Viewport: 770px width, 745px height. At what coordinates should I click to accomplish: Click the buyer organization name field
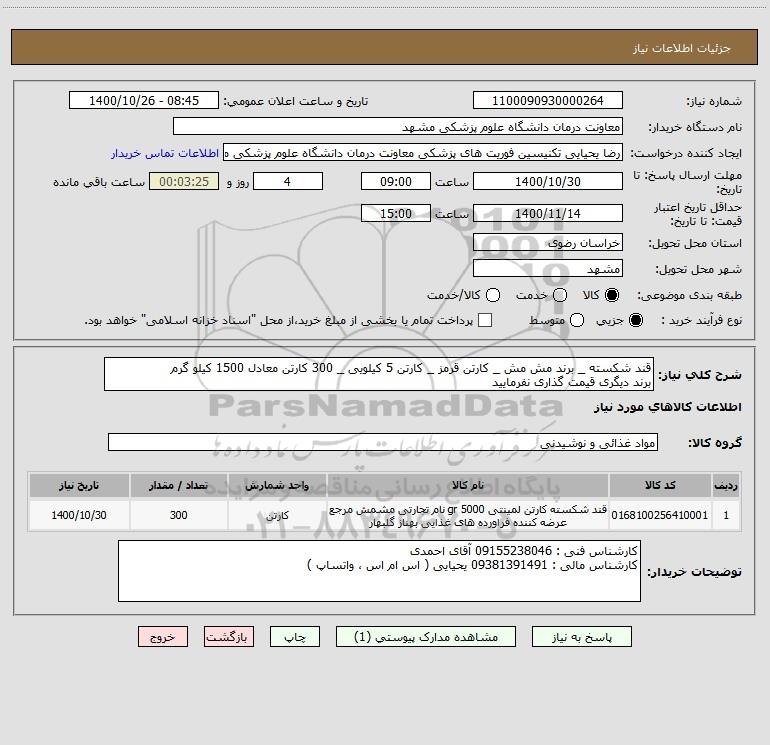pyautogui.click(x=398, y=127)
